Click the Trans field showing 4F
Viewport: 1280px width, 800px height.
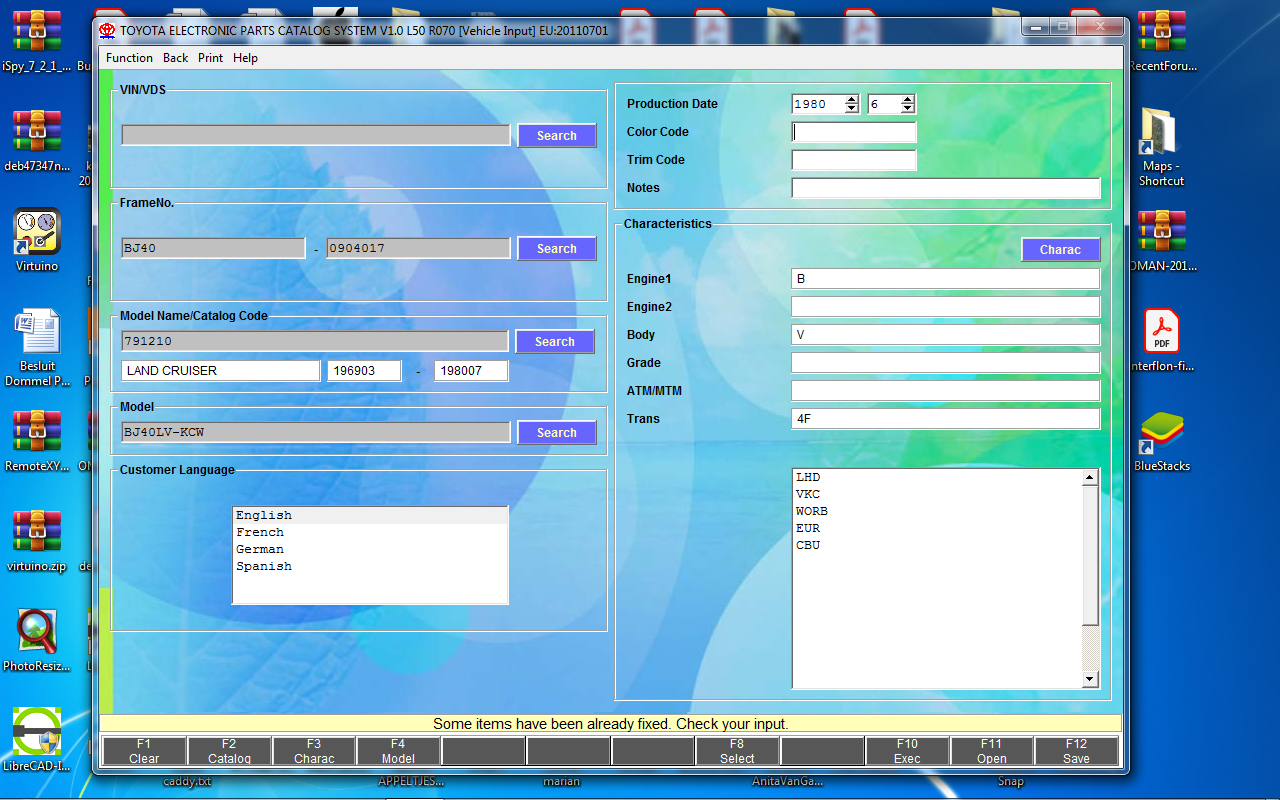click(x=946, y=419)
